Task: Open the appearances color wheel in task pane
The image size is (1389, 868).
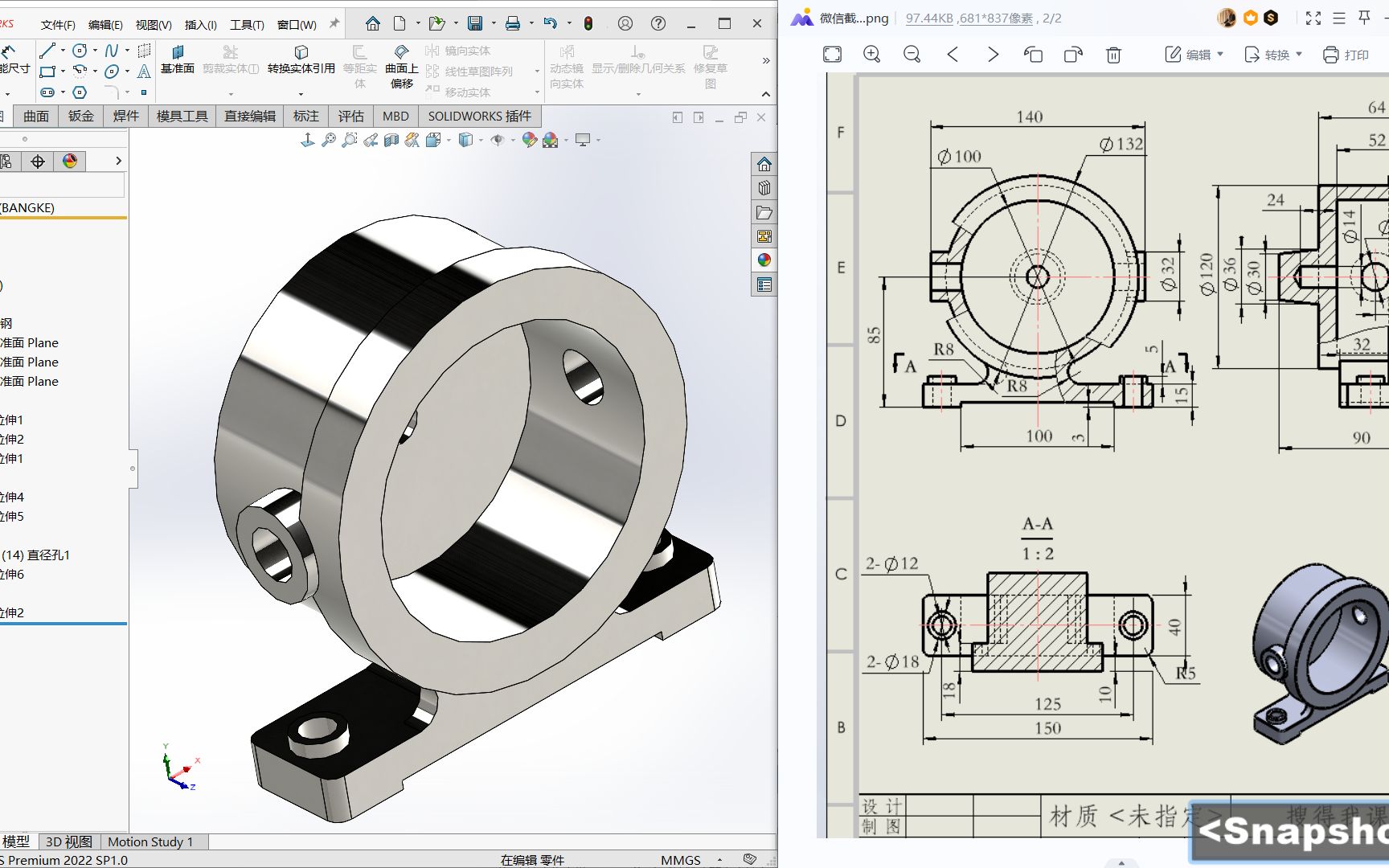Action: coord(764,260)
